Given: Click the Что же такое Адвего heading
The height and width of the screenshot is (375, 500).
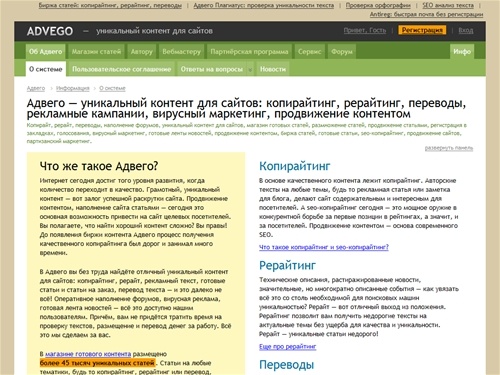Looking at the screenshot, I should [99, 166].
